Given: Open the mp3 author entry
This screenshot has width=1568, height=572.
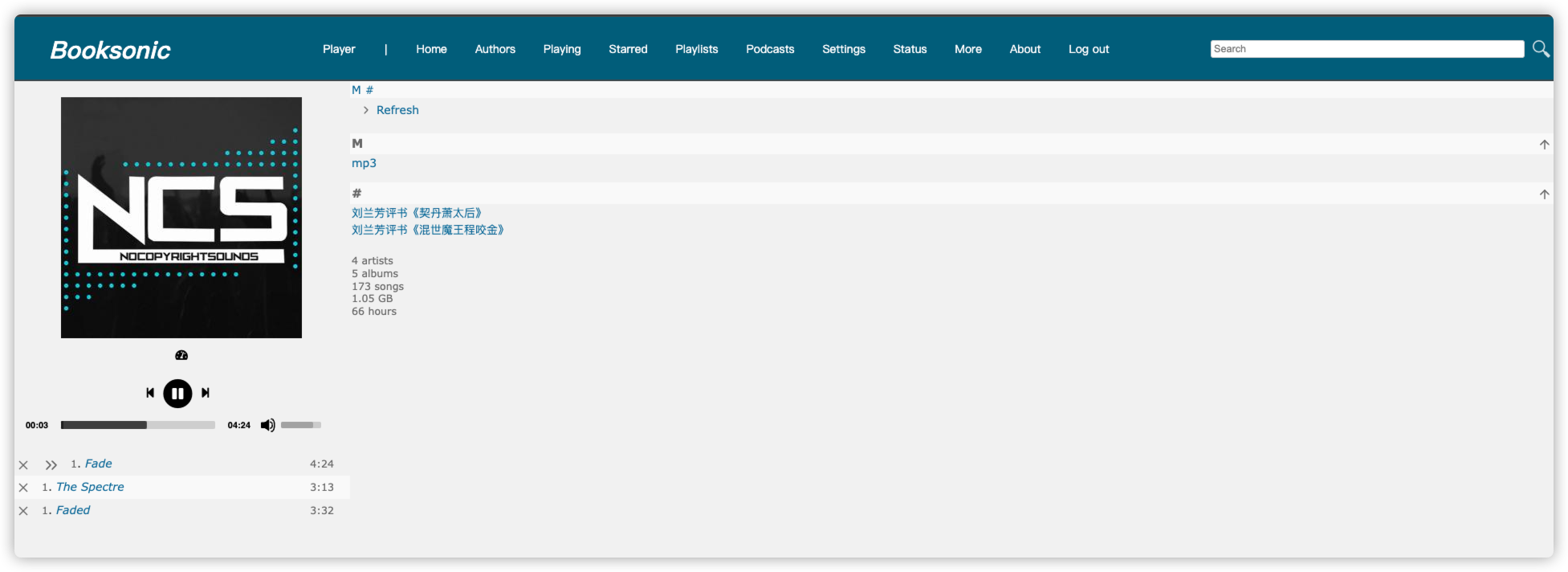Looking at the screenshot, I should pos(364,163).
